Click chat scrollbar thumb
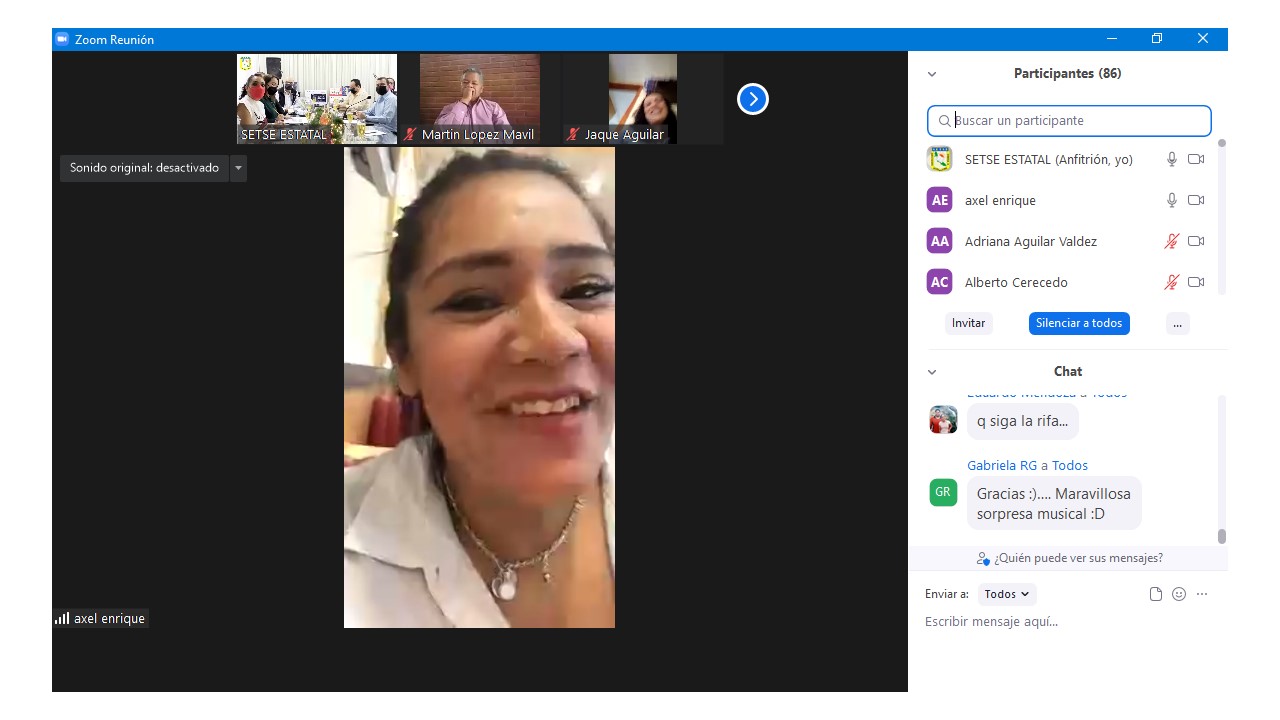Image resolution: width=1280 pixels, height=720 pixels. point(1221,537)
